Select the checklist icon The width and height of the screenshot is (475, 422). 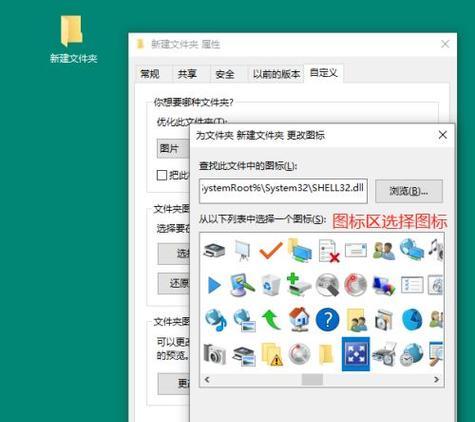[412, 285]
